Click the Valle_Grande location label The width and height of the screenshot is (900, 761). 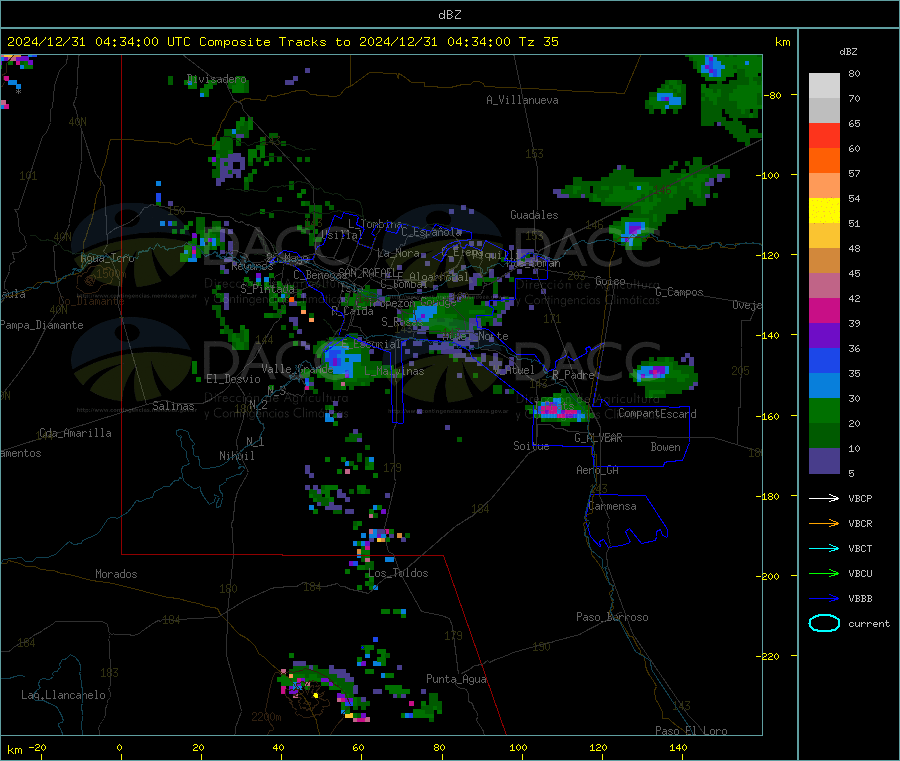click(297, 369)
